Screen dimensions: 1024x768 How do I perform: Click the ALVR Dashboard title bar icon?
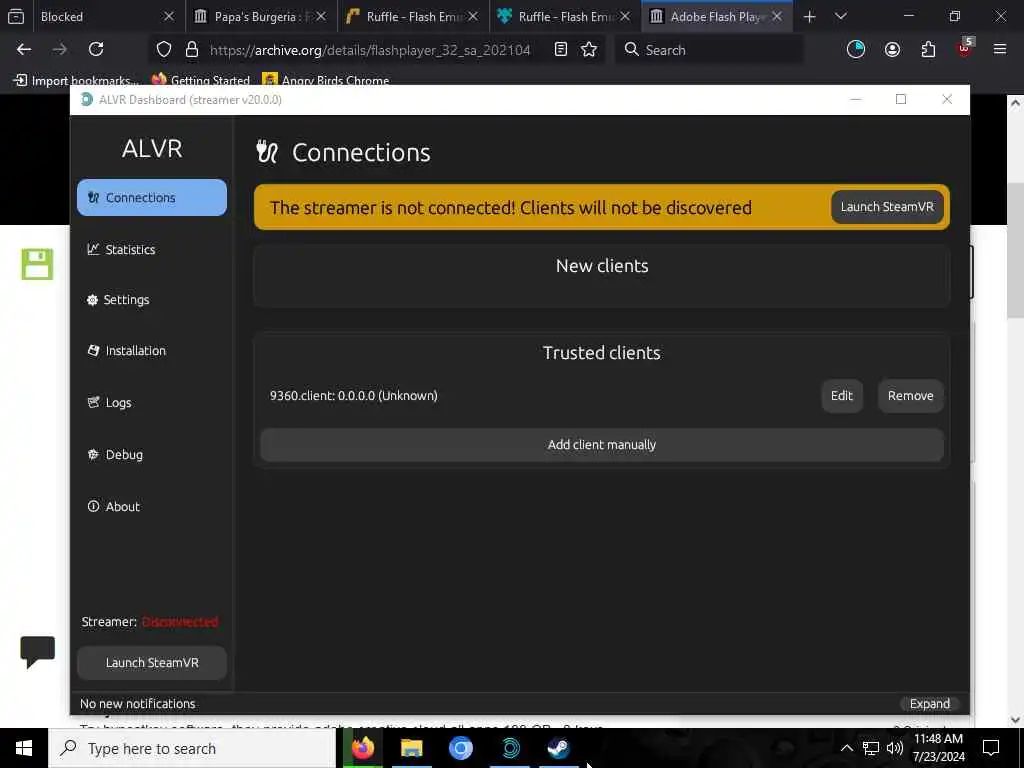[86, 99]
